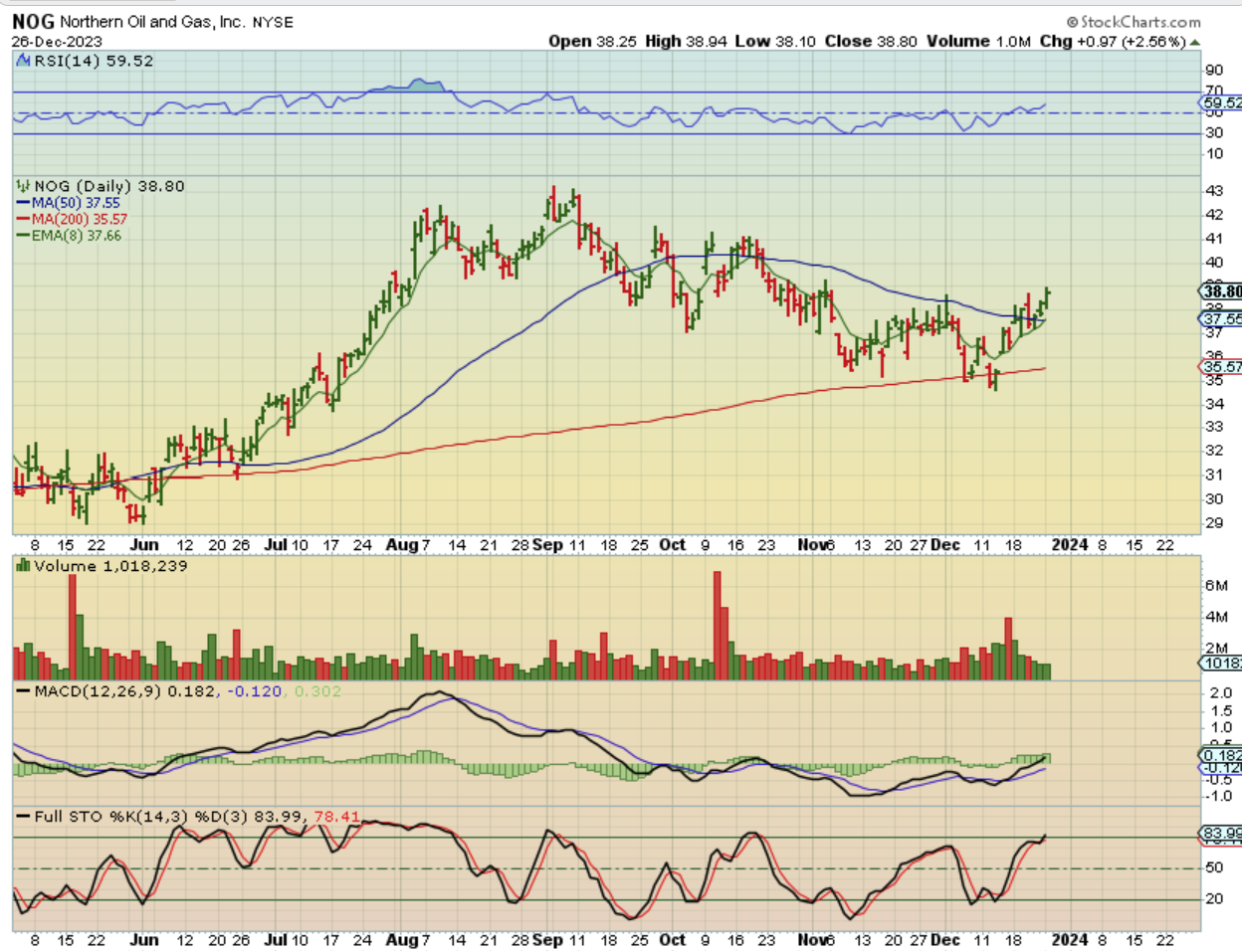This screenshot has width=1242, height=952.
Task: Click the RSI(14) indicator panel icon
Action: 23,61
